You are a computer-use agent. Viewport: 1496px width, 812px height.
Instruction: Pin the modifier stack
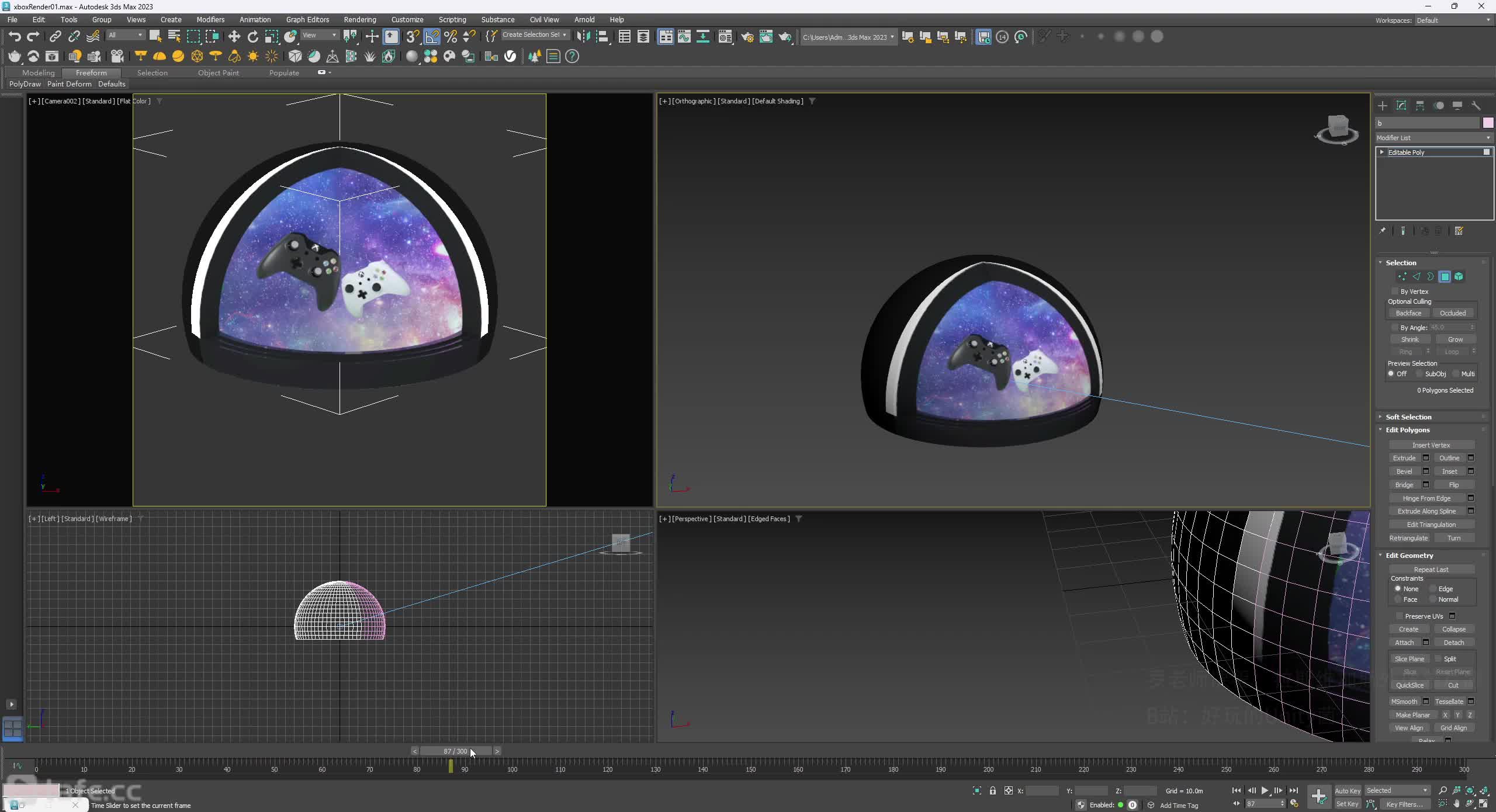click(1383, 231)
